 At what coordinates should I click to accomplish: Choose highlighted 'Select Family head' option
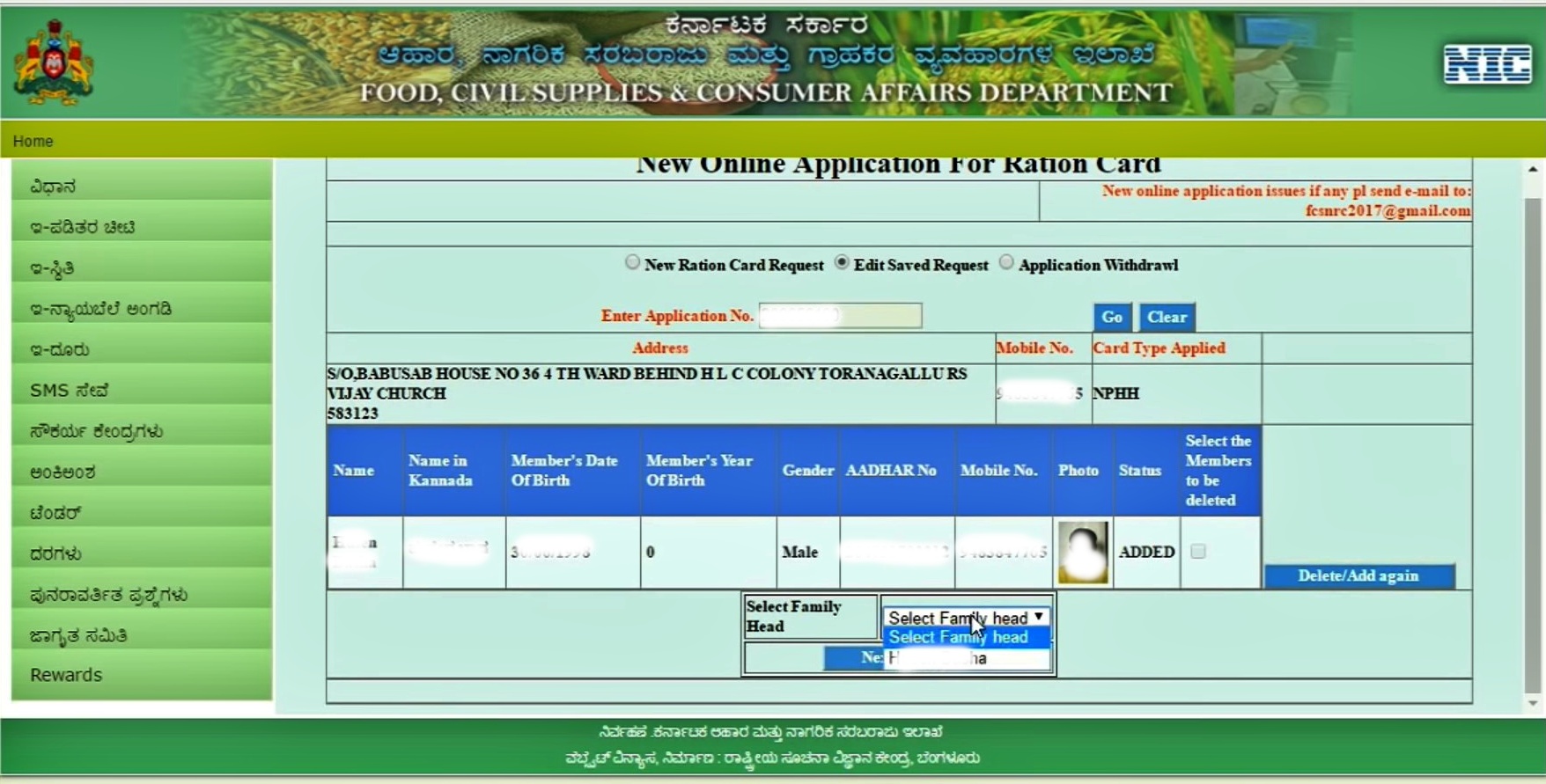click(x=966, y=637)
